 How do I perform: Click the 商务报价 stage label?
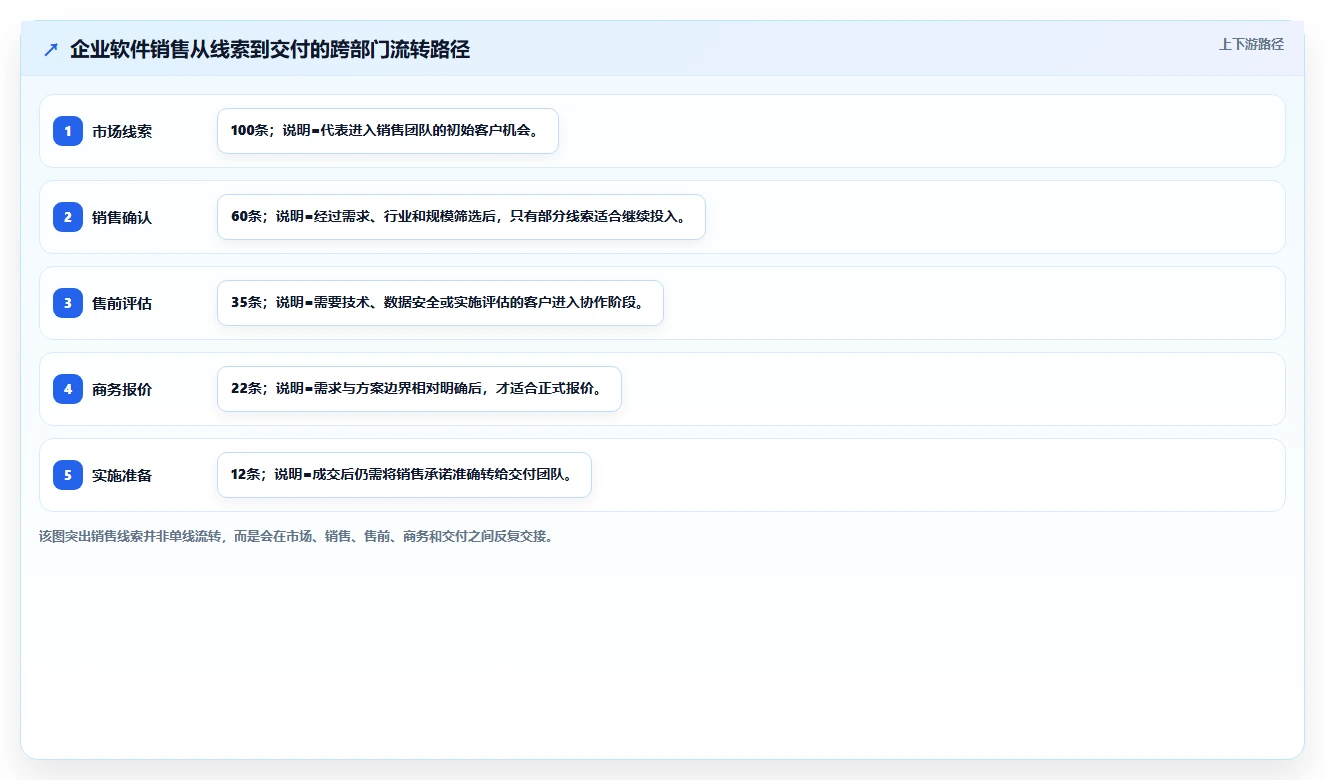pyautogui.click(x=122, y=389)
